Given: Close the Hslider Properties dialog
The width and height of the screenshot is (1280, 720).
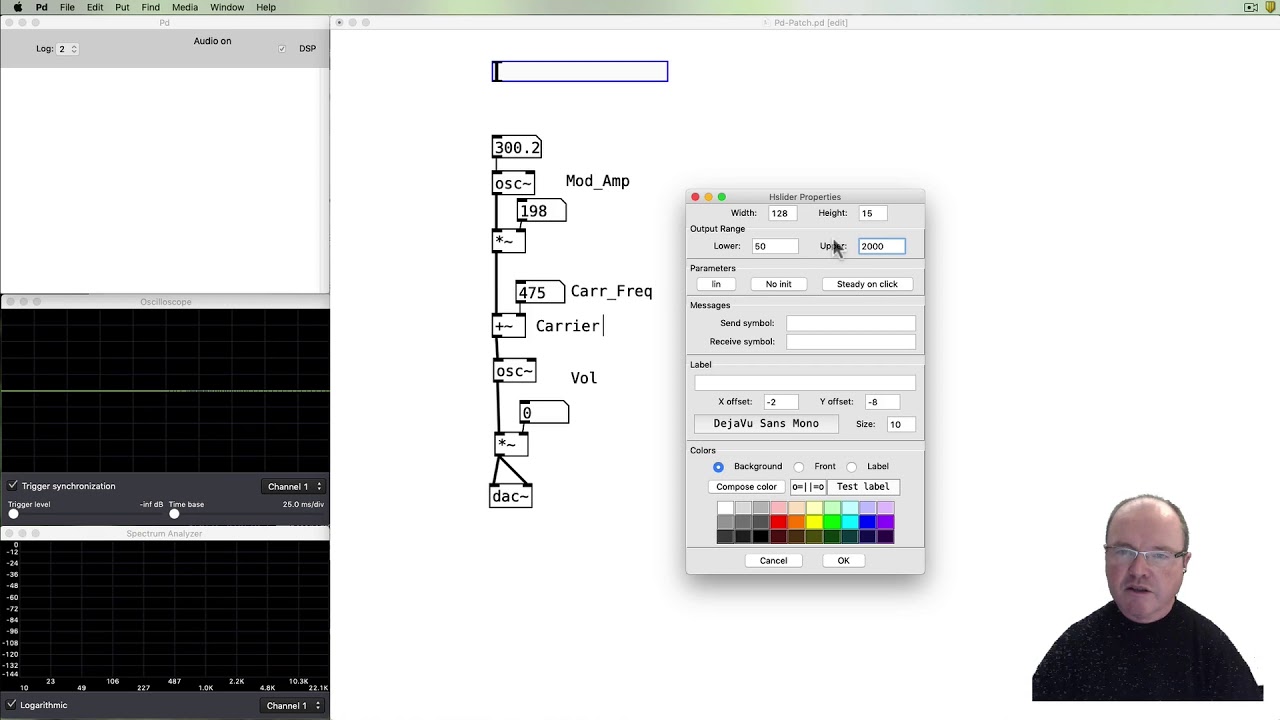Looking at the screenshot, I should tap(695, 197).
